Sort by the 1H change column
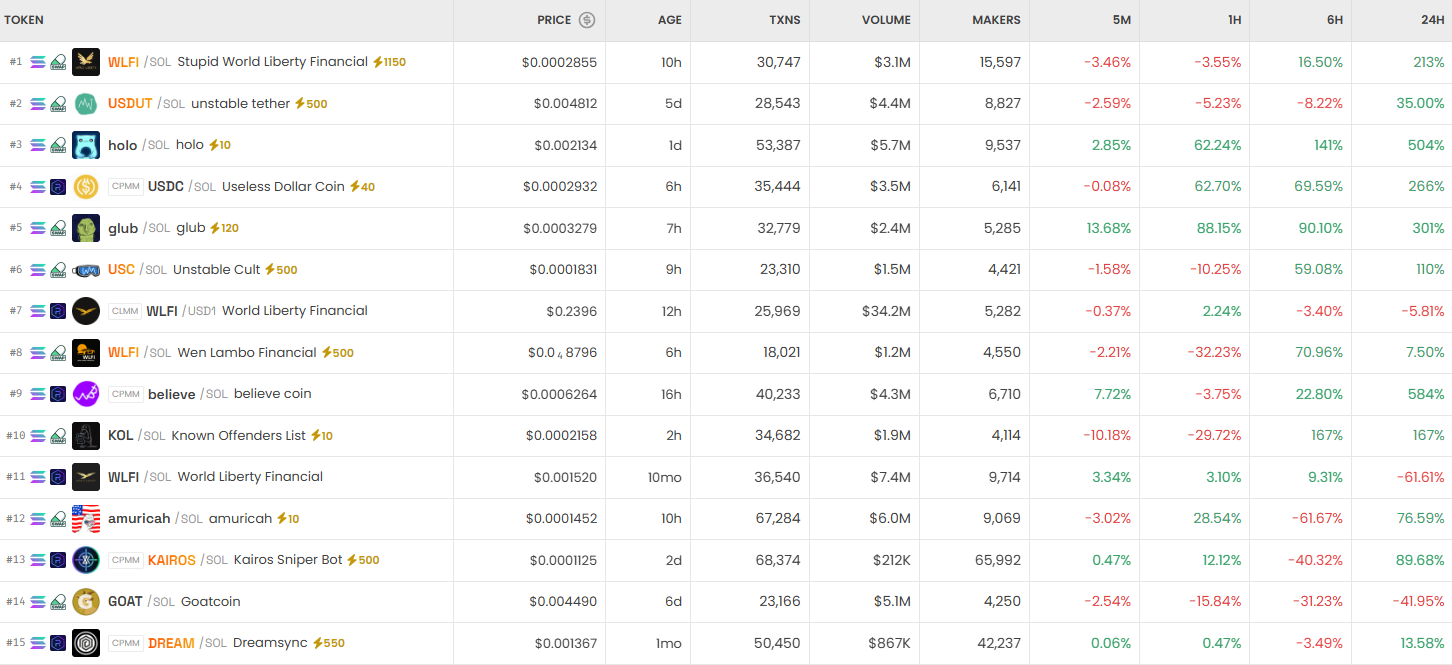The width and height of the screenshot is (1452, 665). click(x=1233, y=20)
